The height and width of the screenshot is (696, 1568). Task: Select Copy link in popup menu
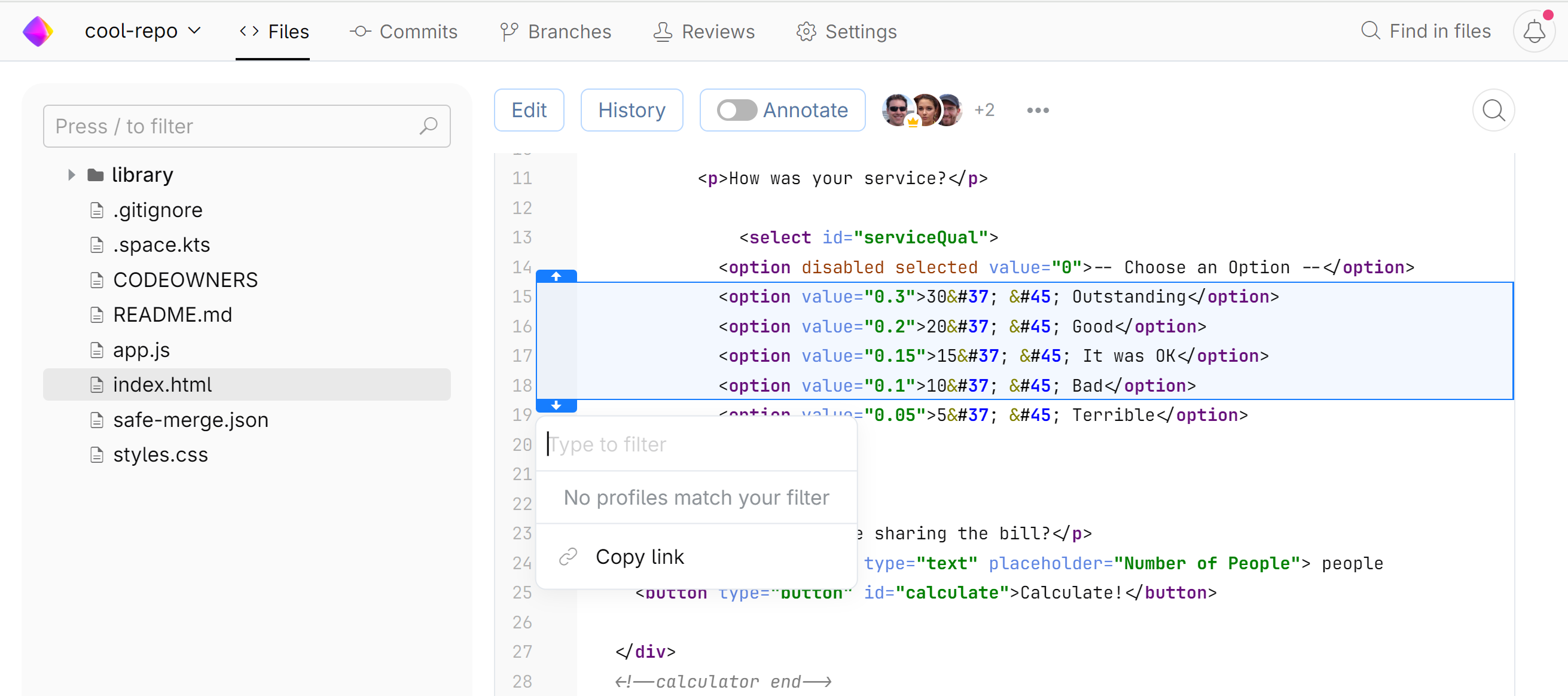click(639, 557)
